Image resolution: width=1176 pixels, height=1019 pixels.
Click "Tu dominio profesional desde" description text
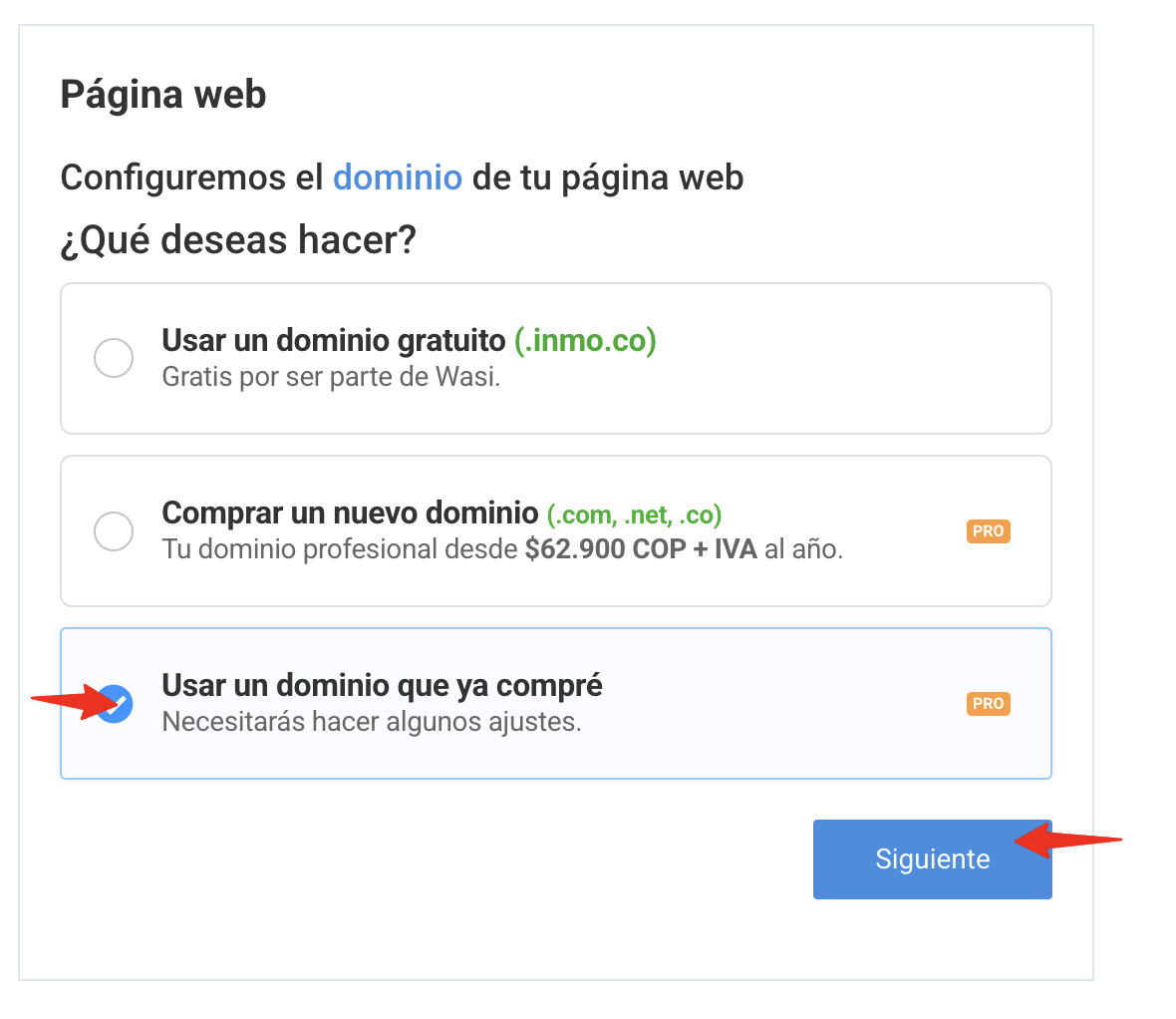(341, 549)
